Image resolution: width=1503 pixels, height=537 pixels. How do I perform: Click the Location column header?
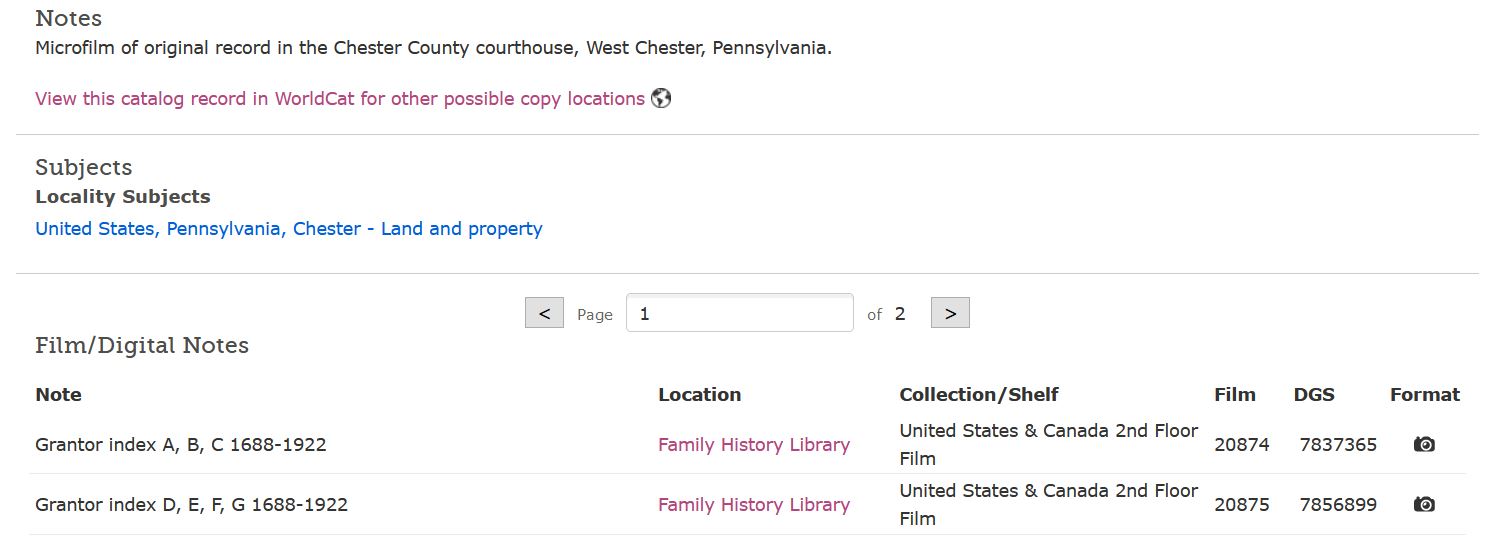coord(700,394)
